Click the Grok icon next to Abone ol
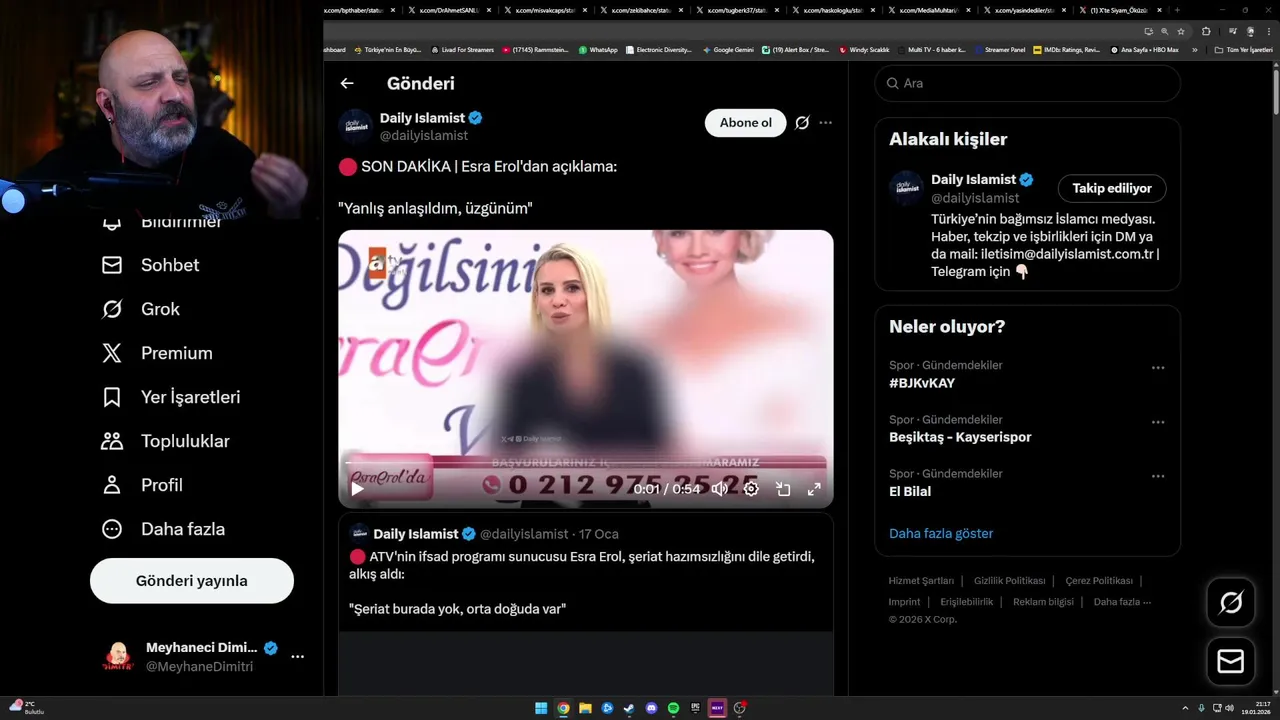This screenshot has height=720, width=1280. (x=802, y=123)
